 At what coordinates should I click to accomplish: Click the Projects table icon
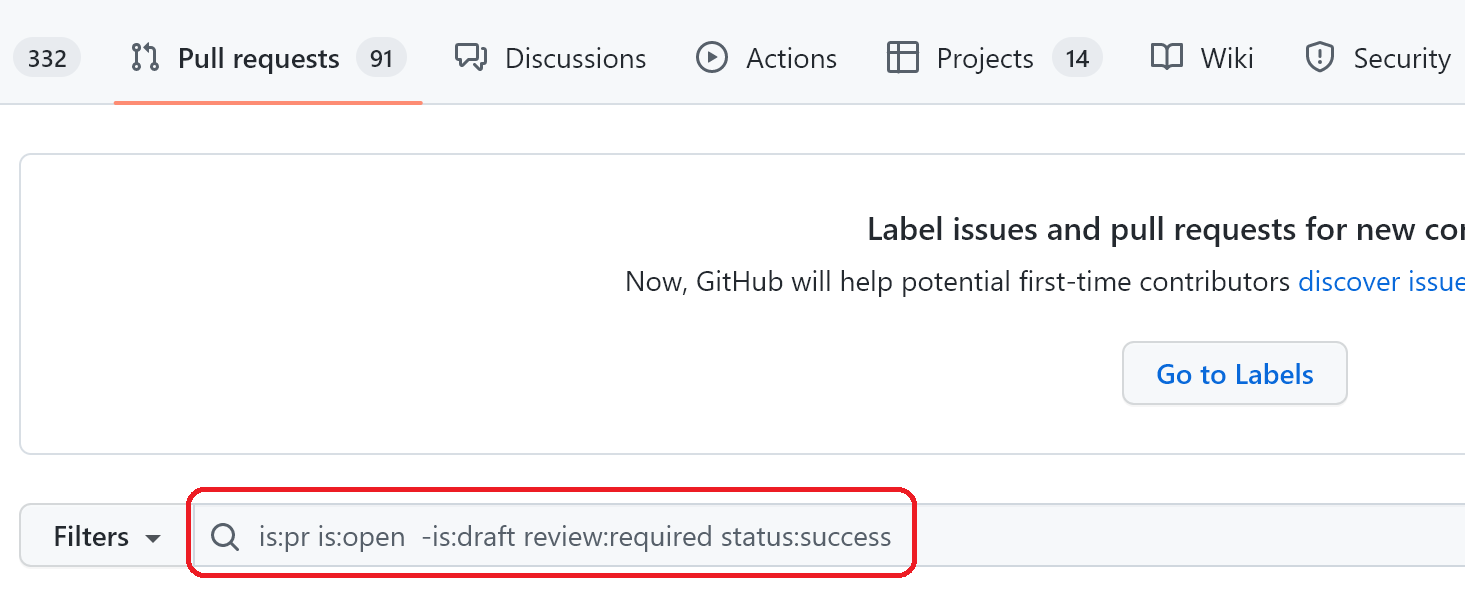[902, 58]
